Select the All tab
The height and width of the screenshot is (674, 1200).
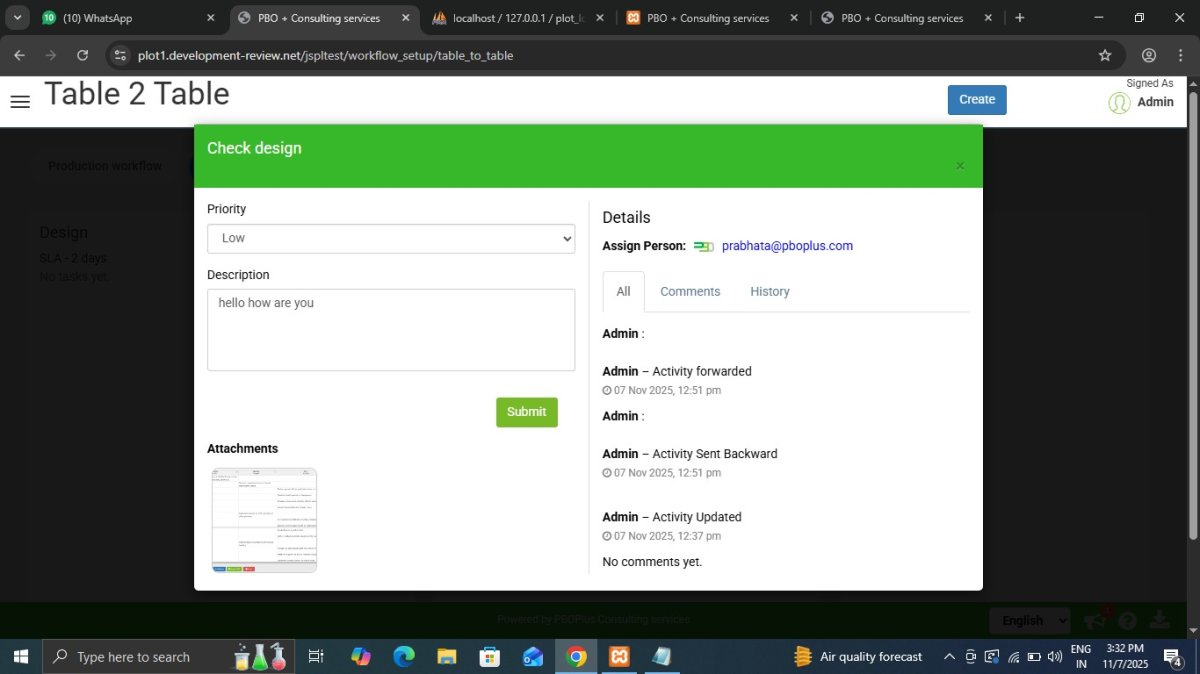[x=623, y=292]
